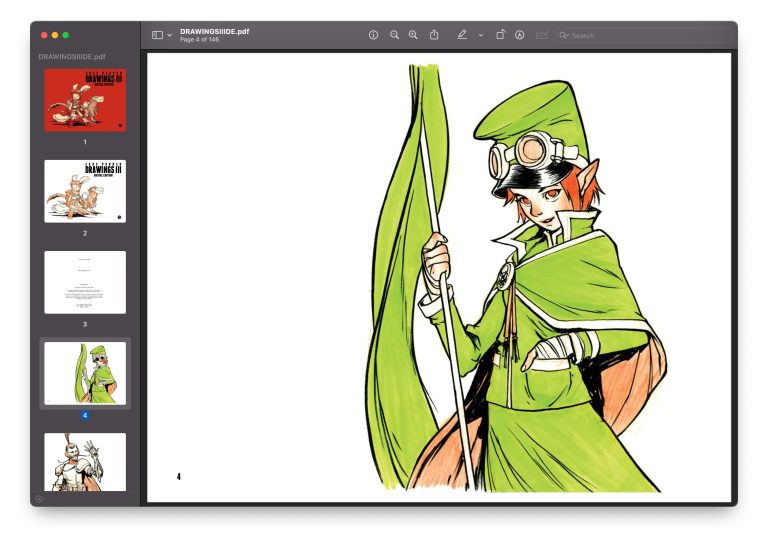Click the Zoom Out magnifier icon
Viewport: 768px width, 547px height.
pos(394,35)
